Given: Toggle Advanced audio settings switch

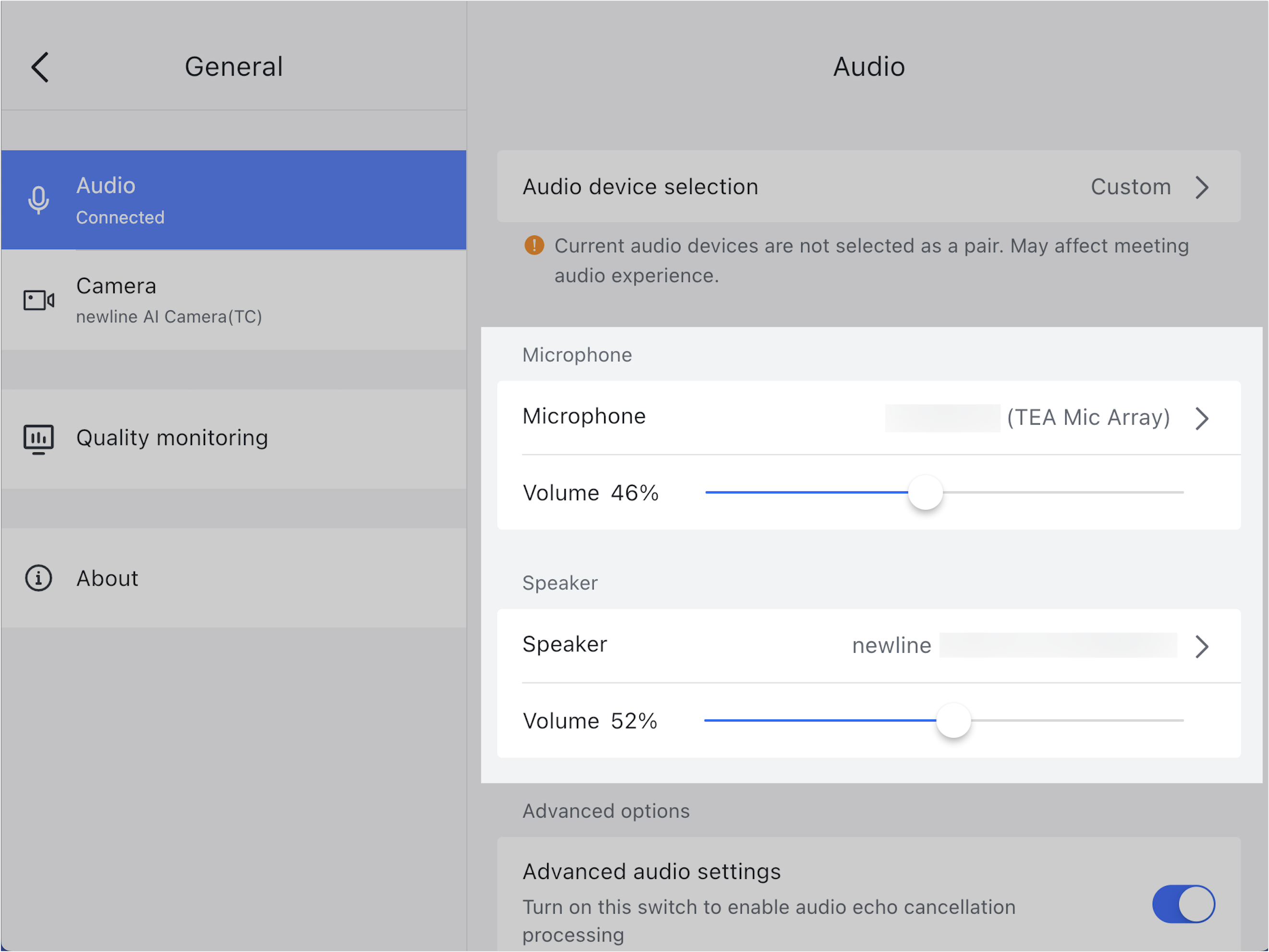Looking at the screenshot, I should point(1184,904).
